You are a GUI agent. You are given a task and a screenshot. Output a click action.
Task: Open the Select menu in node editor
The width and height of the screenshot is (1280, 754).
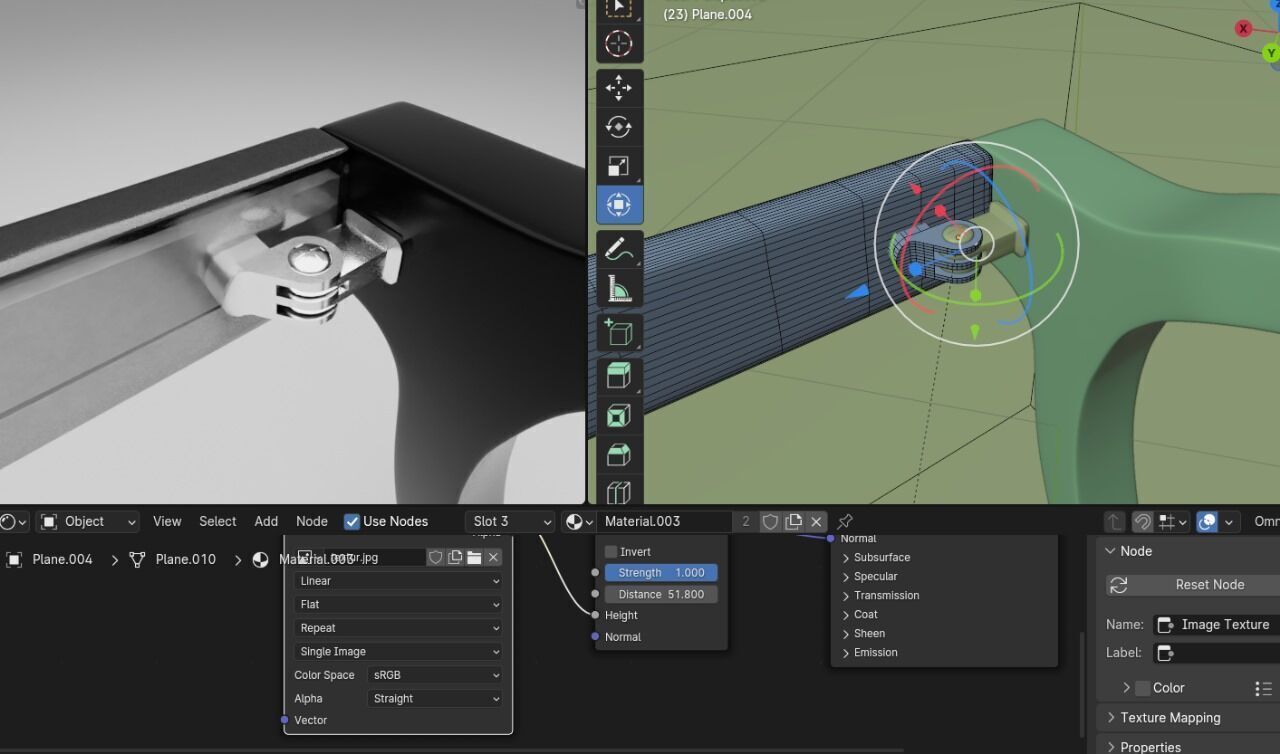tap(217, 521)
